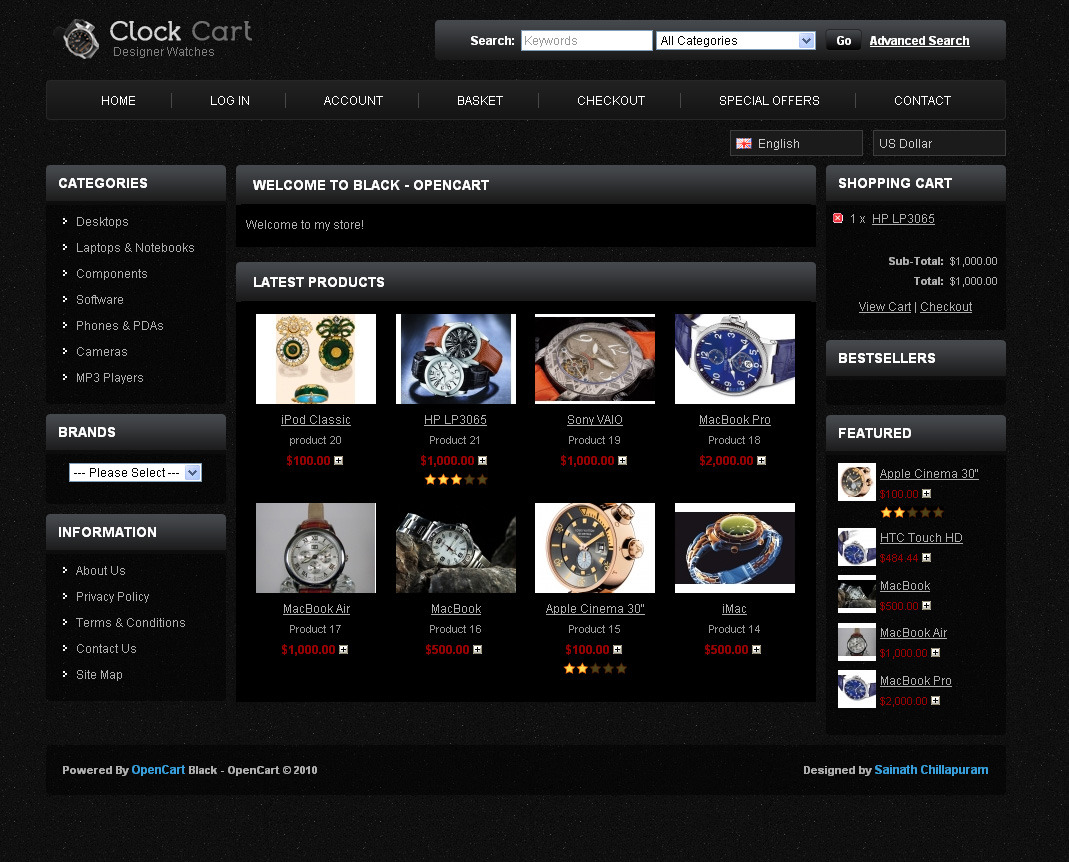Viewport: 1069px width, 862px height.
Task: Click the plus icon beside HP LP3065 price
Action: 483,461
